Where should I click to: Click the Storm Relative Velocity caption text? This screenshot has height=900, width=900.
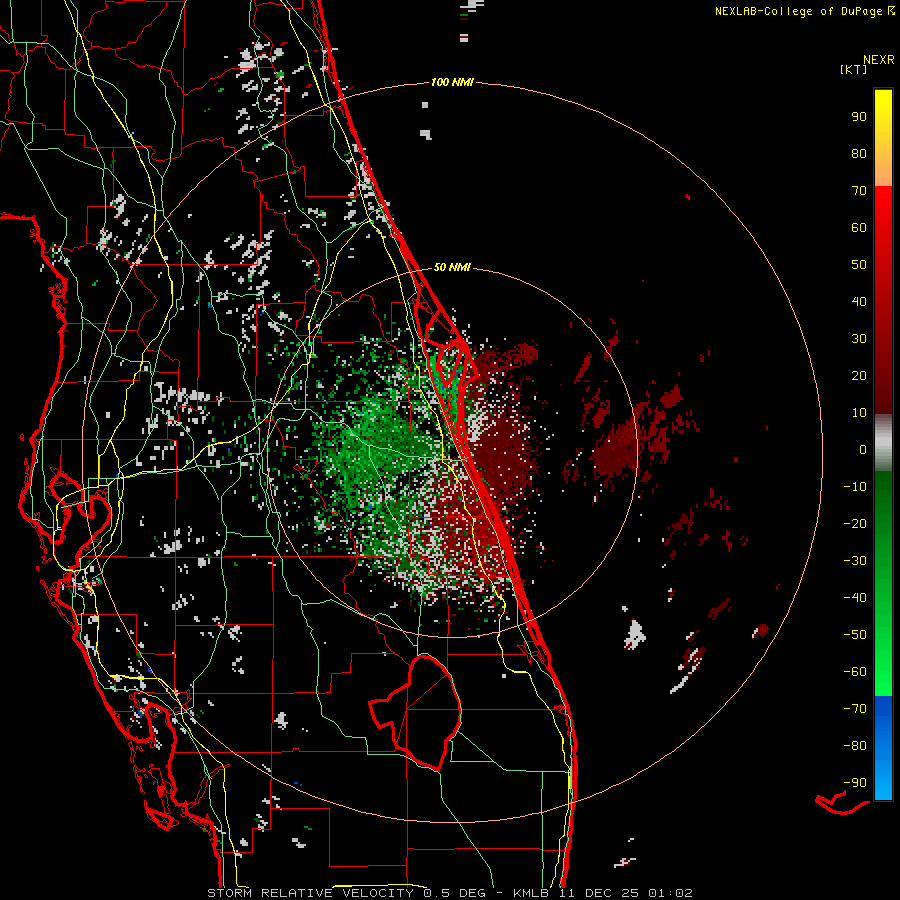point(449,893)
